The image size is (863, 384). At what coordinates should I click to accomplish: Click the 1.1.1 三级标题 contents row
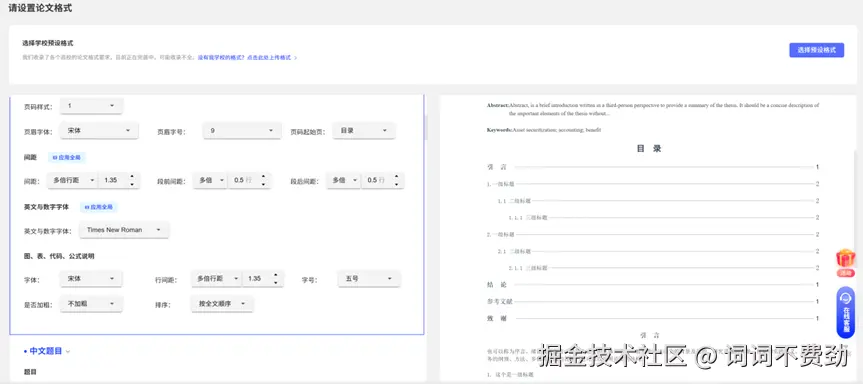pos(664,217)
